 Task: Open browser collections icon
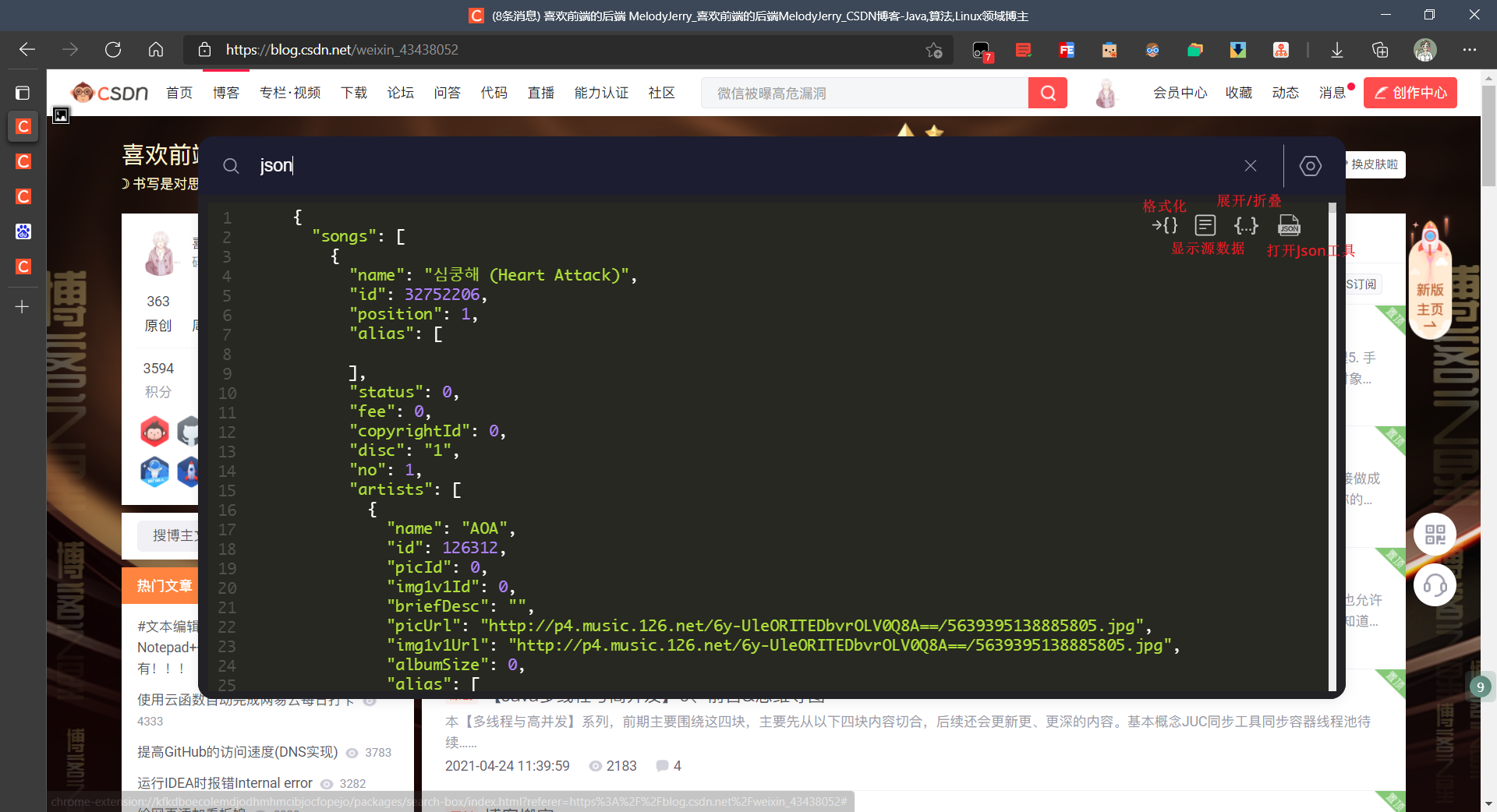point(1380,50)
